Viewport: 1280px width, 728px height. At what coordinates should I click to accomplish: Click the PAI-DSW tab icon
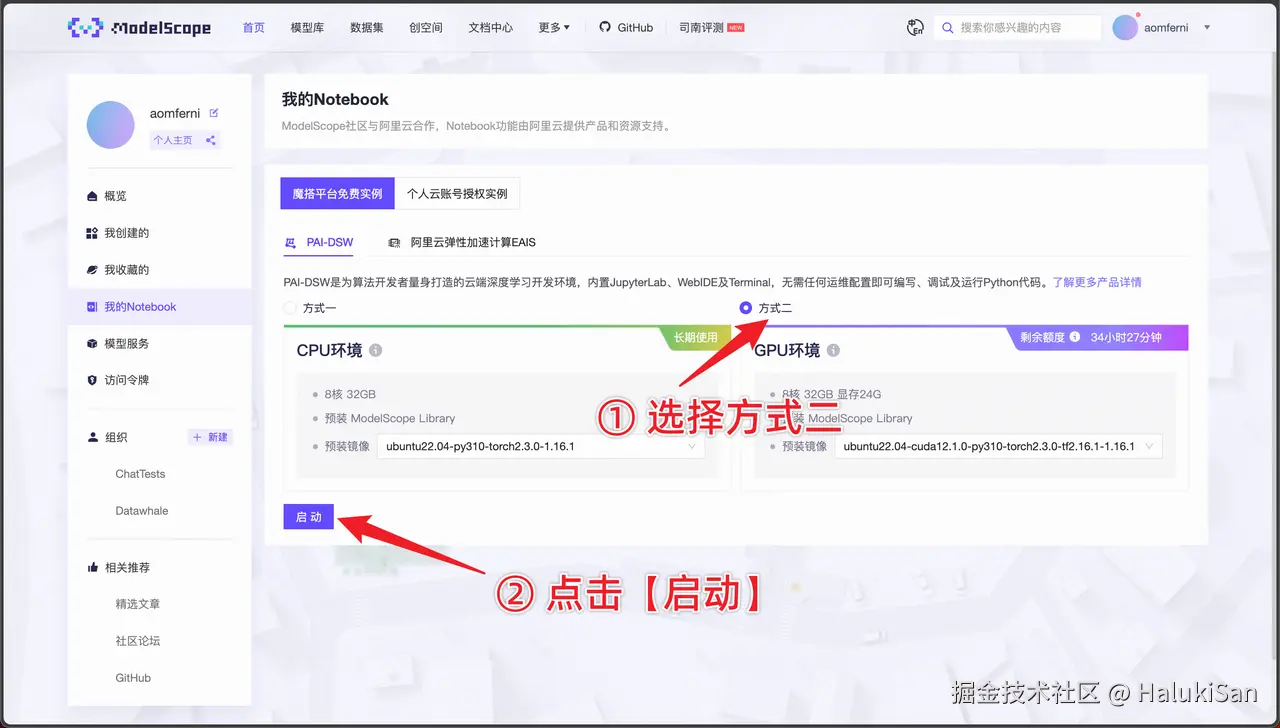(291, 242)
